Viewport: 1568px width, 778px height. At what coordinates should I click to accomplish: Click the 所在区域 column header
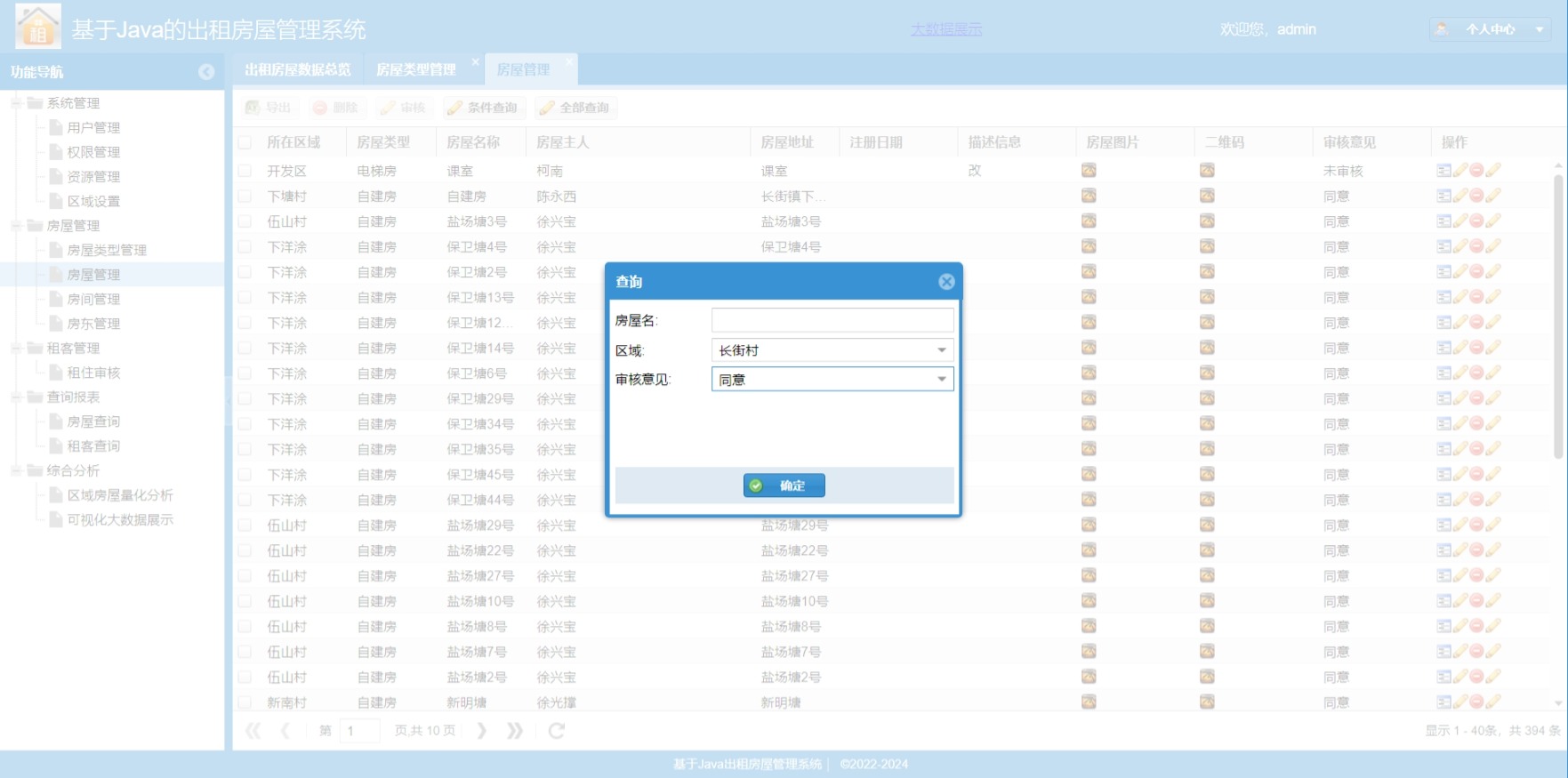(x=293, y=142)
